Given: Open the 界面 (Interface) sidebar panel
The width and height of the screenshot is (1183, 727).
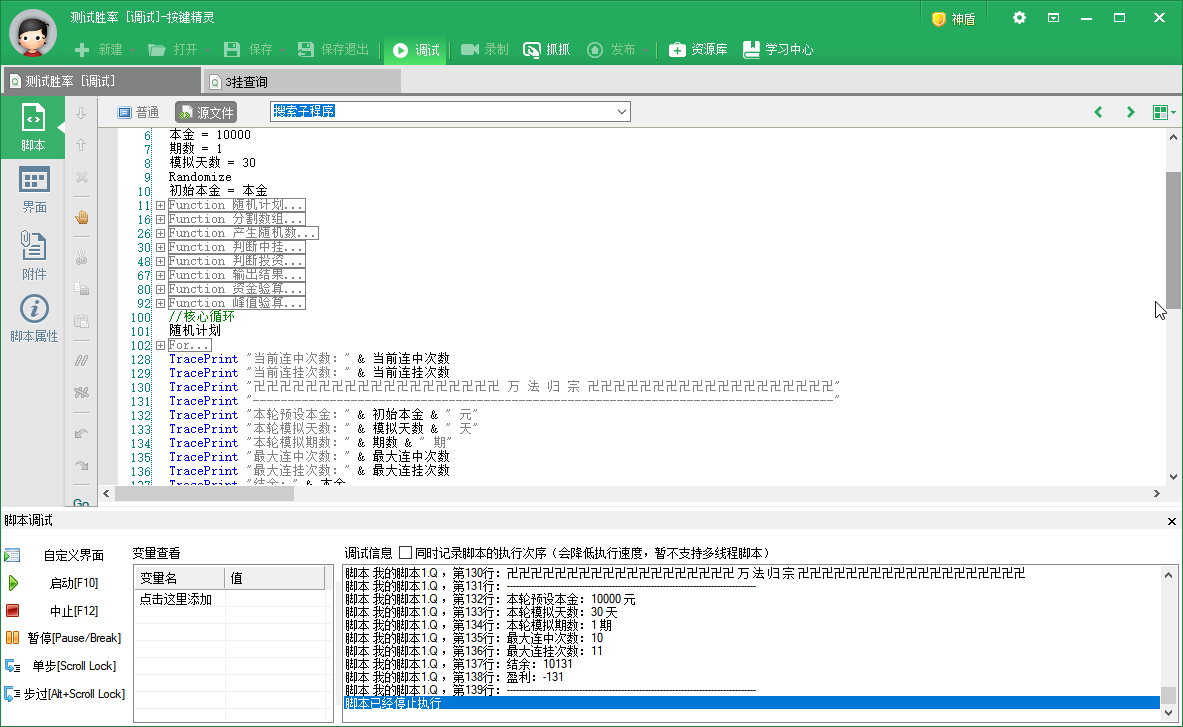Looking at the screenshot, I should pos(34,190).
